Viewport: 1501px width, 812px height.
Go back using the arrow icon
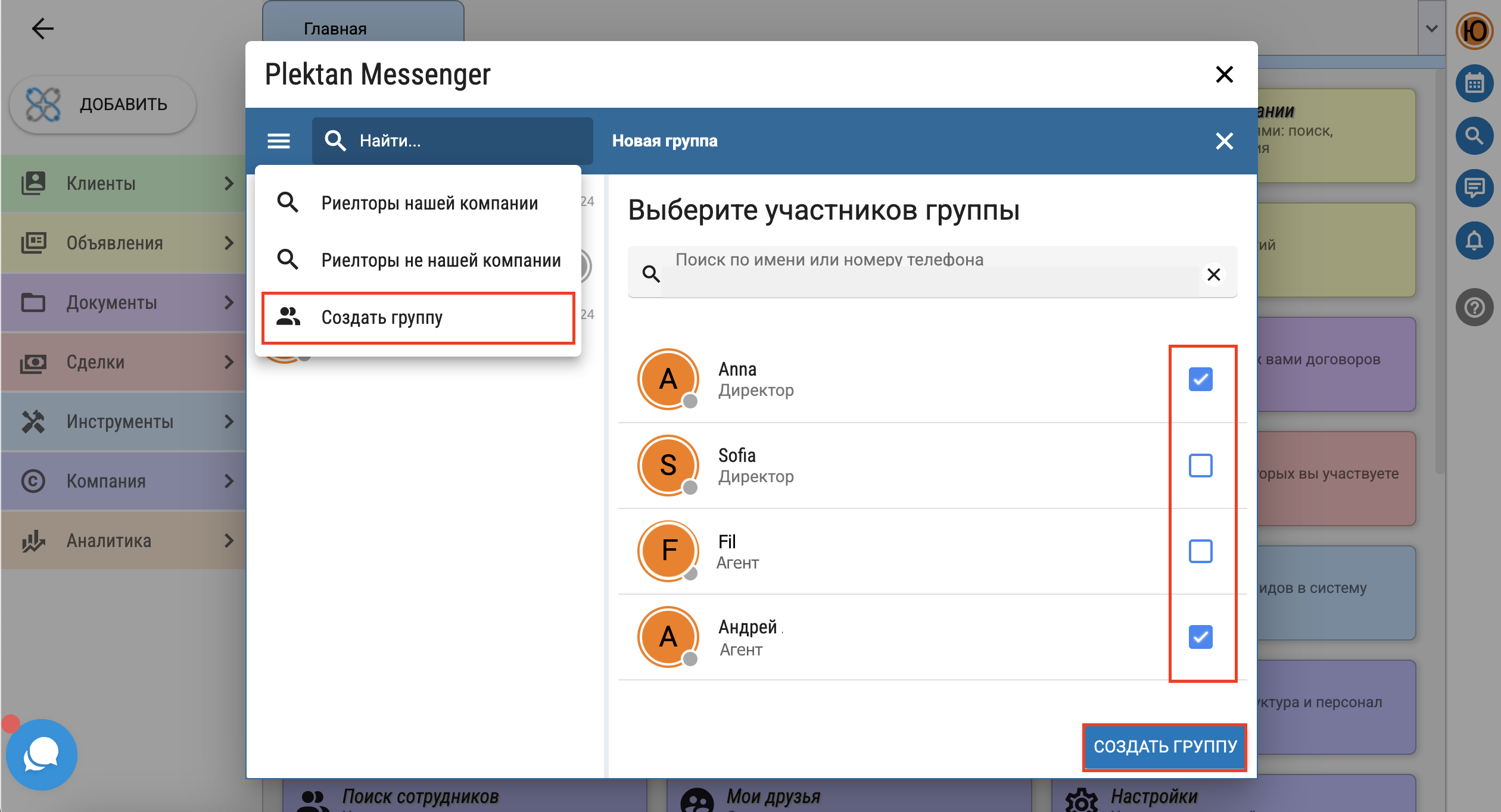point(42,28)
